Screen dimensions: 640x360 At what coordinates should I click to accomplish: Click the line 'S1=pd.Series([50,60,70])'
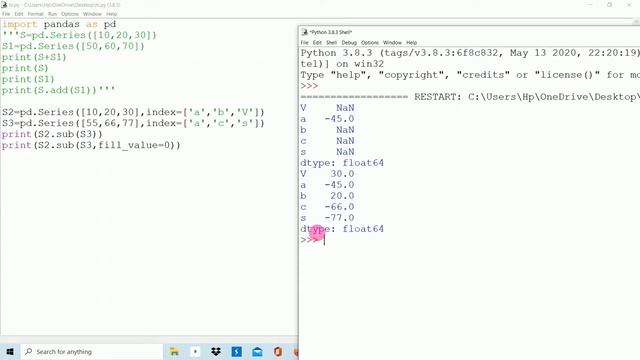(x=73, y=46)
